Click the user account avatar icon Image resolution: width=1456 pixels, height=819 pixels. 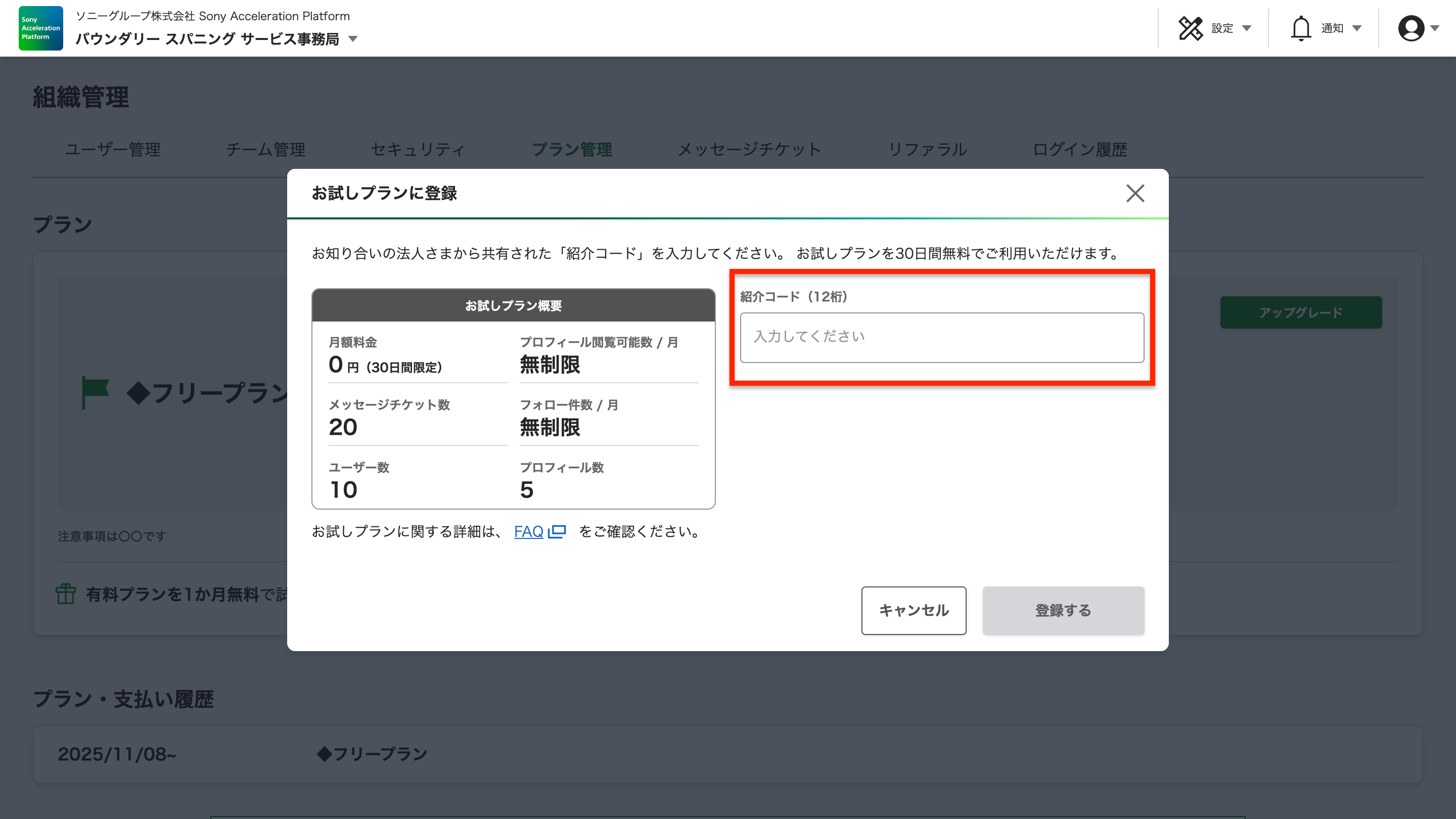tap(1411, 28)
